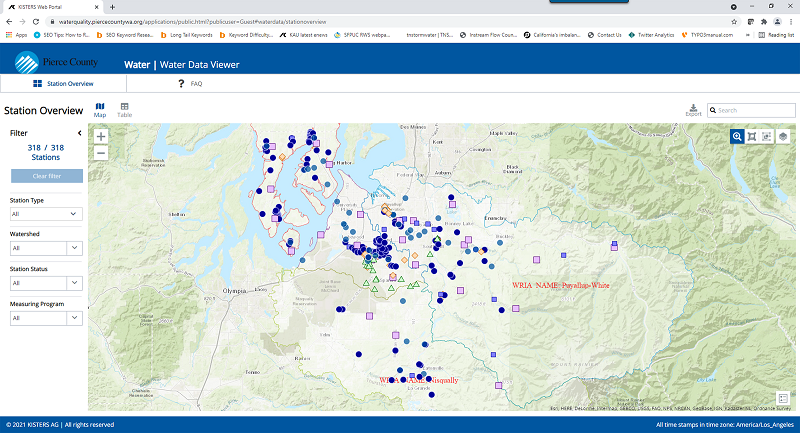Open SEO Tips bookmark
800x433 pixels.
click(61, 35)
